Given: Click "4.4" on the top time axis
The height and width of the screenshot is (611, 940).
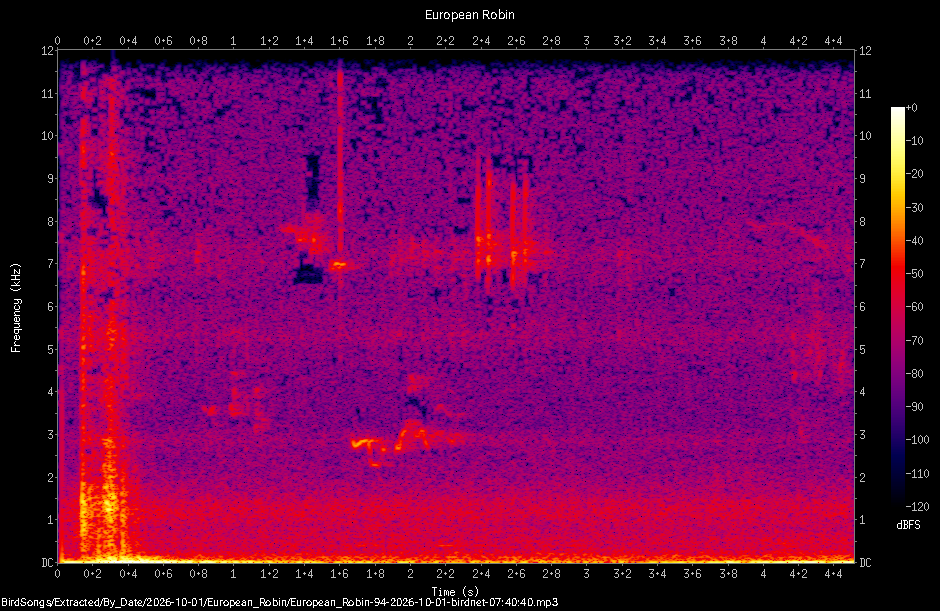Looking at the screenshot, I should pos(833,41).
